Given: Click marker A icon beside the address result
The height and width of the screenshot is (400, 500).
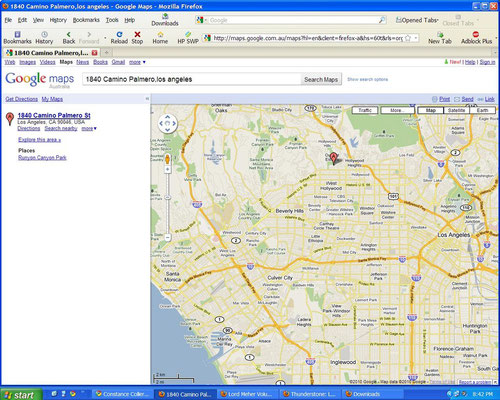Looking at the screenshot, I should 10,119.
